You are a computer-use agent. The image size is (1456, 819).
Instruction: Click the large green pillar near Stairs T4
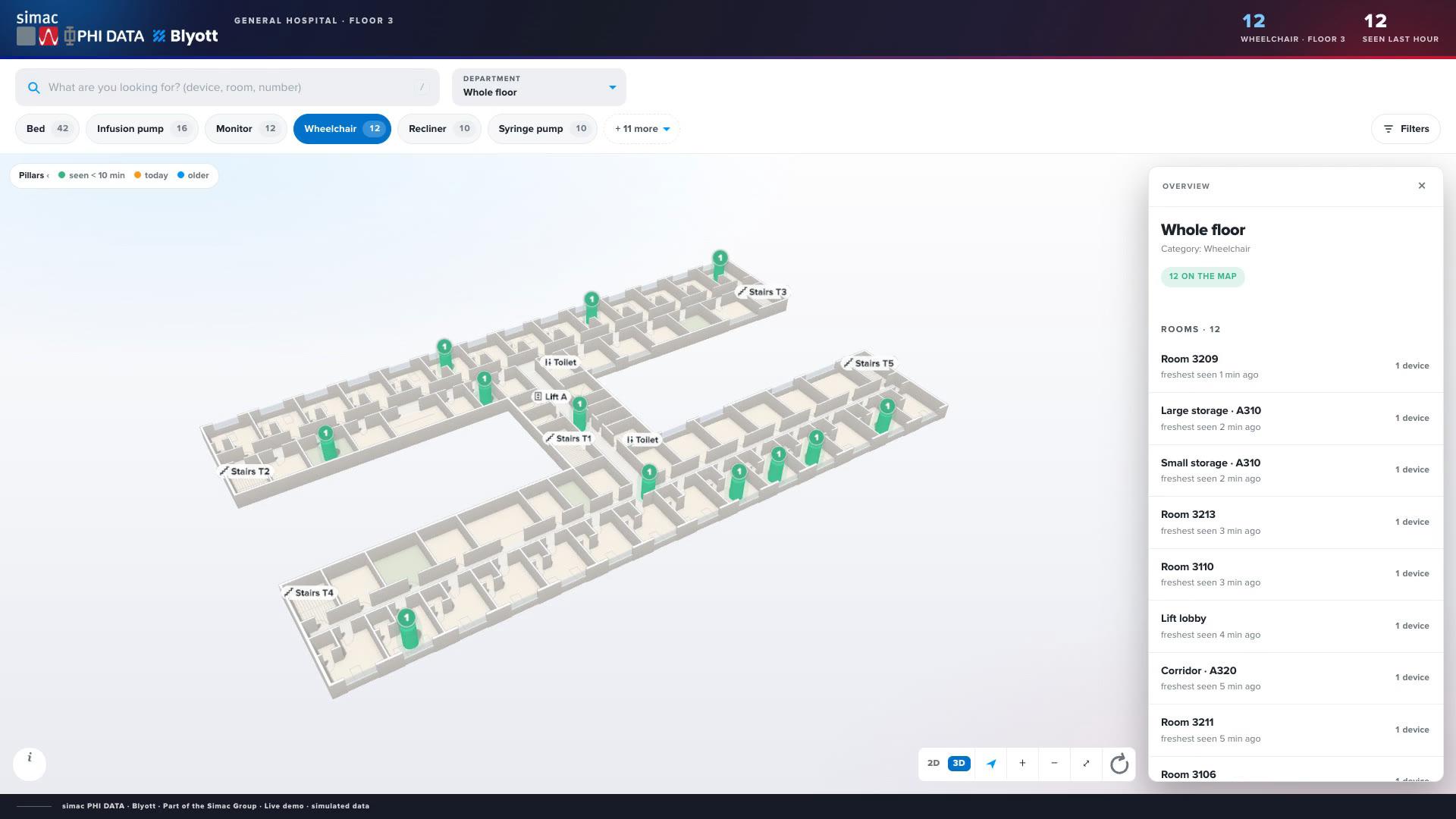point(408,628)
